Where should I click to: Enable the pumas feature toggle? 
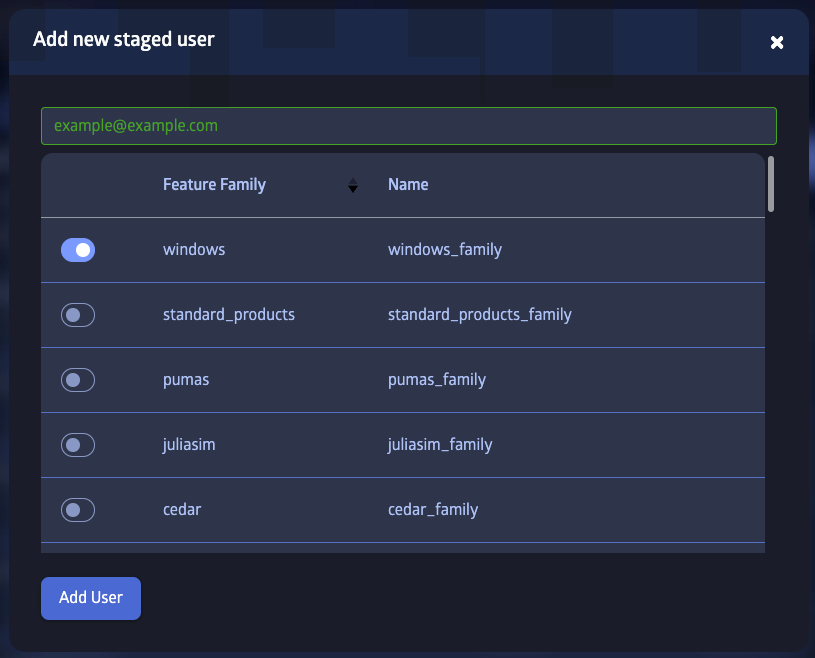click(78, 379)
